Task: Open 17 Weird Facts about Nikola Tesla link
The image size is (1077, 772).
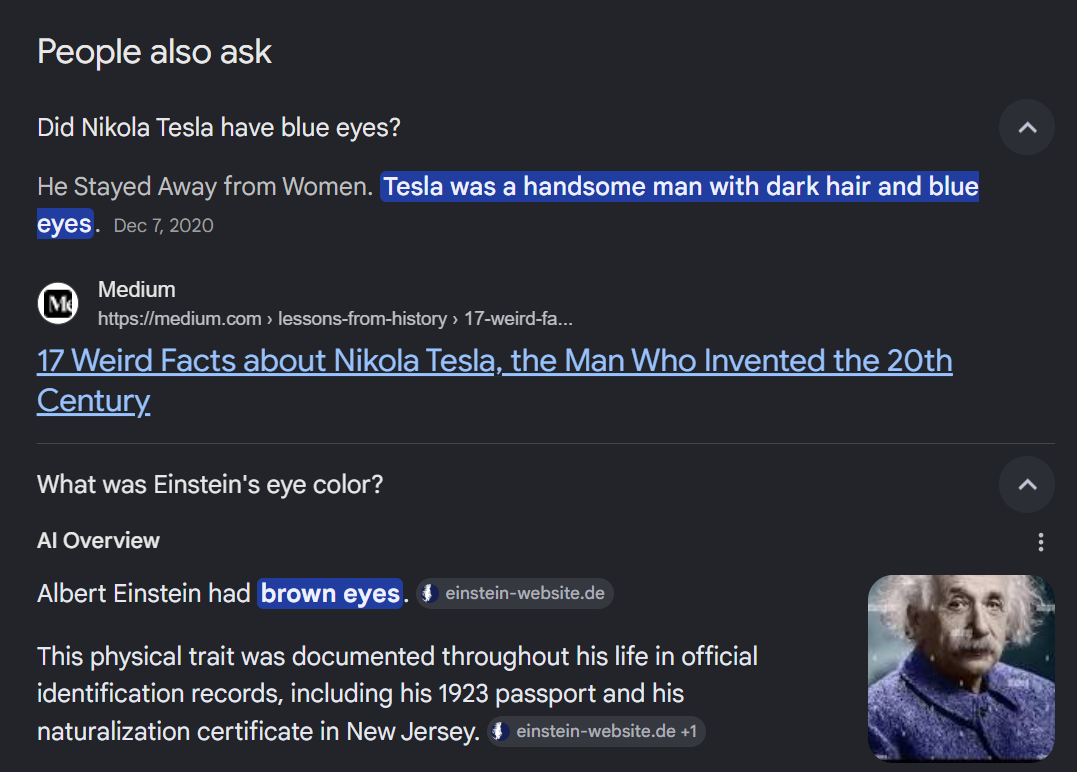Action: point(495,380)
